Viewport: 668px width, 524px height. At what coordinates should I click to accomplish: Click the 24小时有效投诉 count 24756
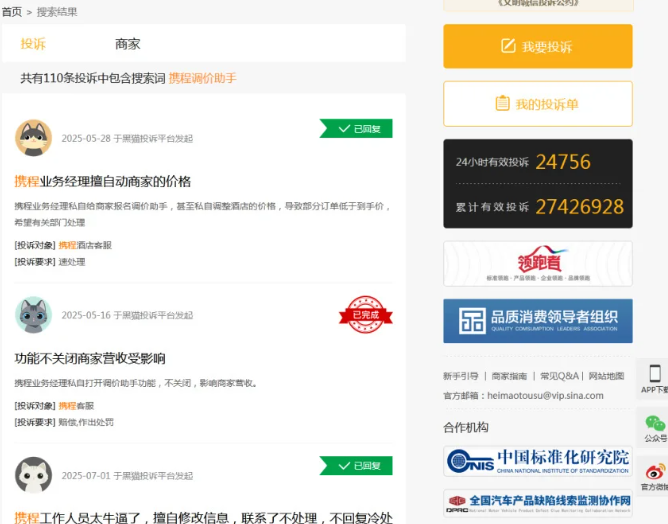pyautogui.click(x=563, y=162)
